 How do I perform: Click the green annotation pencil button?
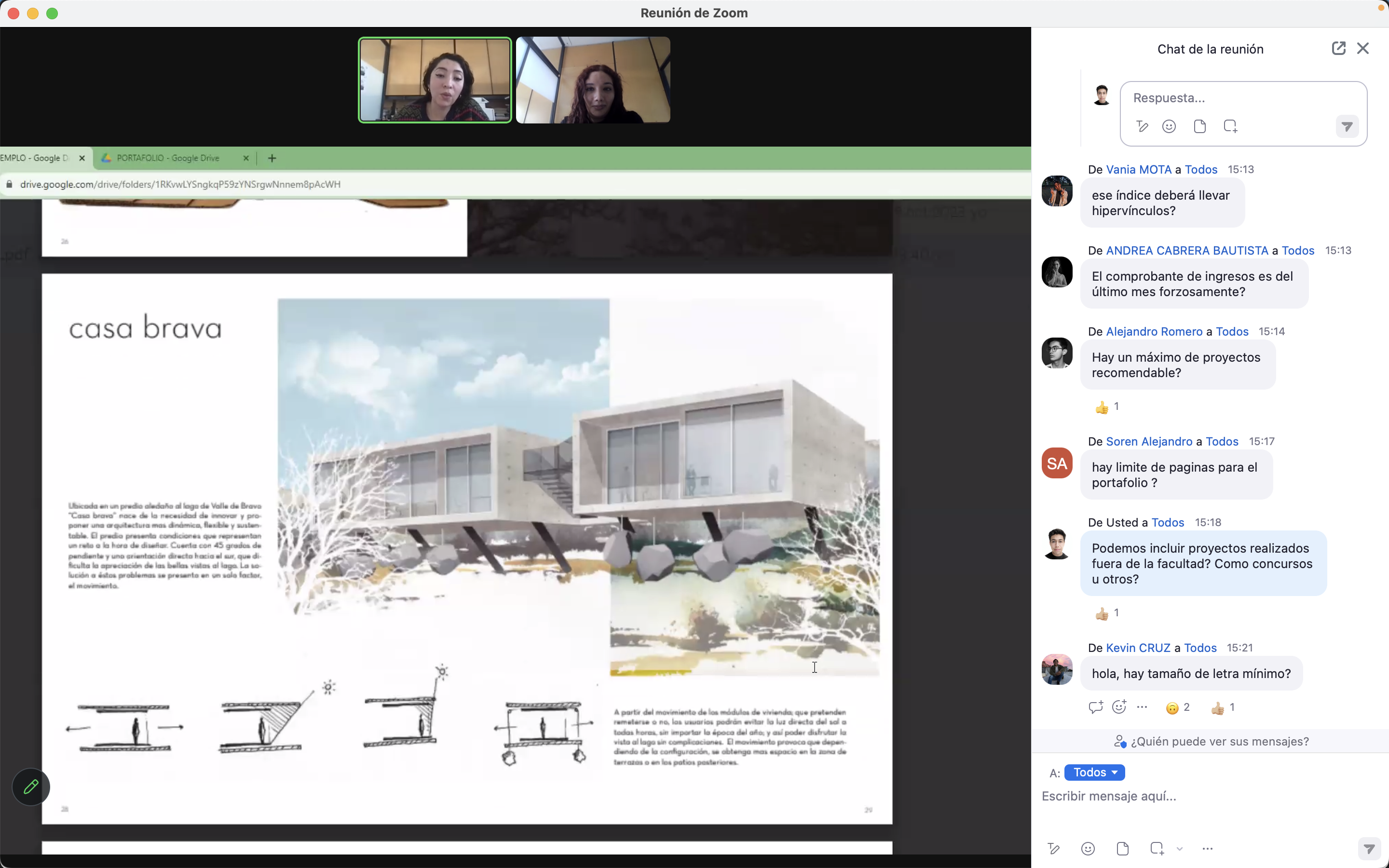31,787
